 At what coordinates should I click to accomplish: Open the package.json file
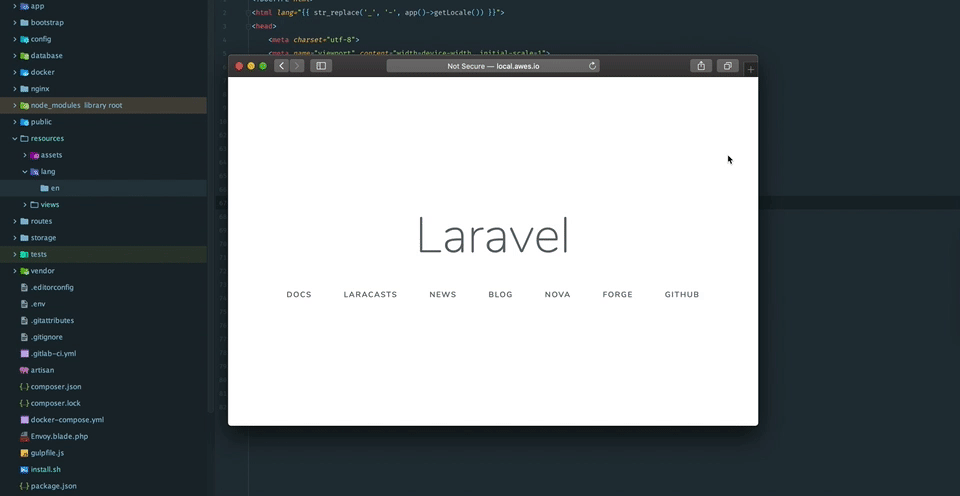53,486
